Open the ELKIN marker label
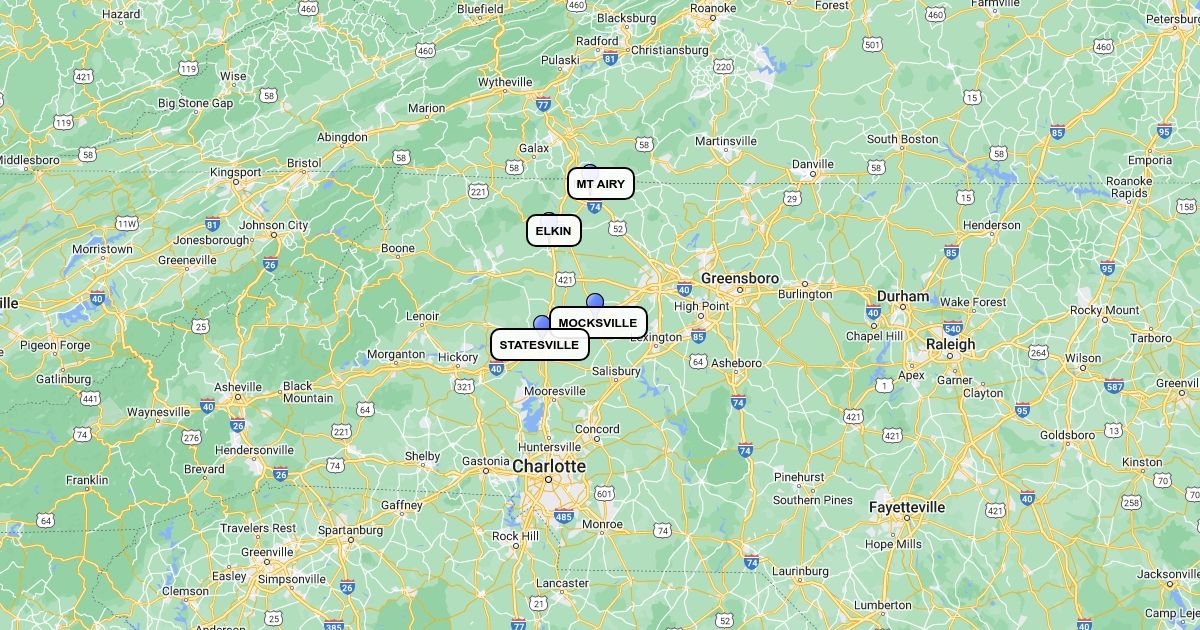Image resolution: width=1200 pixels, height=630 pixels. click(554, 231)
